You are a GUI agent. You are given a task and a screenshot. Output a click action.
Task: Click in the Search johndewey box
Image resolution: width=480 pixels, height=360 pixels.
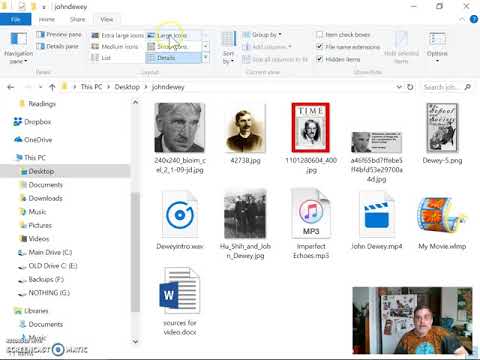pyautogui.click(x=447, y=87)
